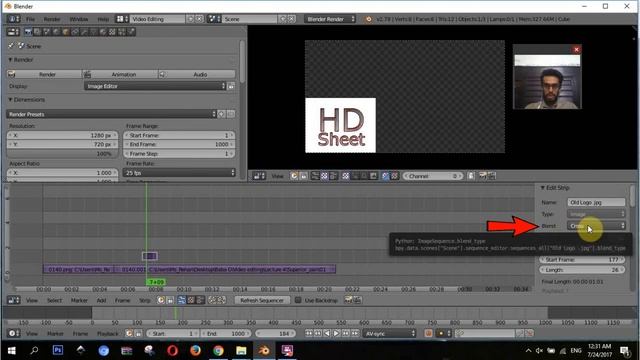Click the Audio mixdown button
Screen dimensions: 640x360
point(197,74)
